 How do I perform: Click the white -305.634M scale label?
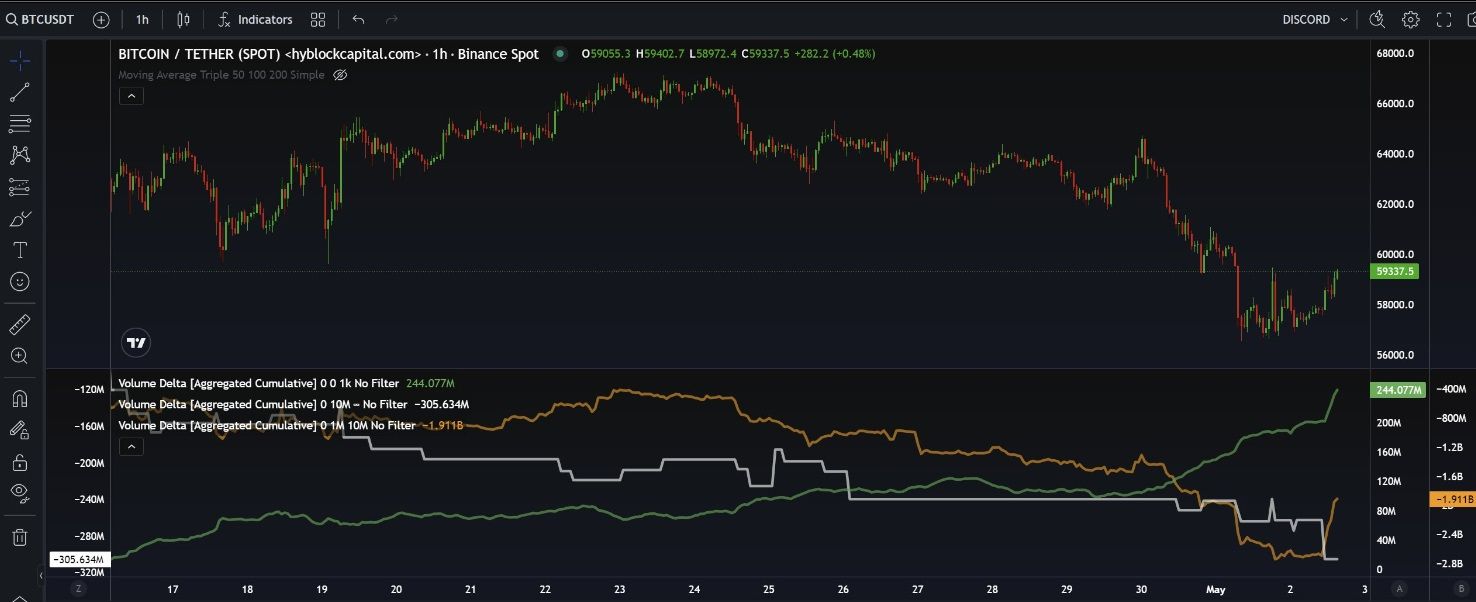pos(79,560)
